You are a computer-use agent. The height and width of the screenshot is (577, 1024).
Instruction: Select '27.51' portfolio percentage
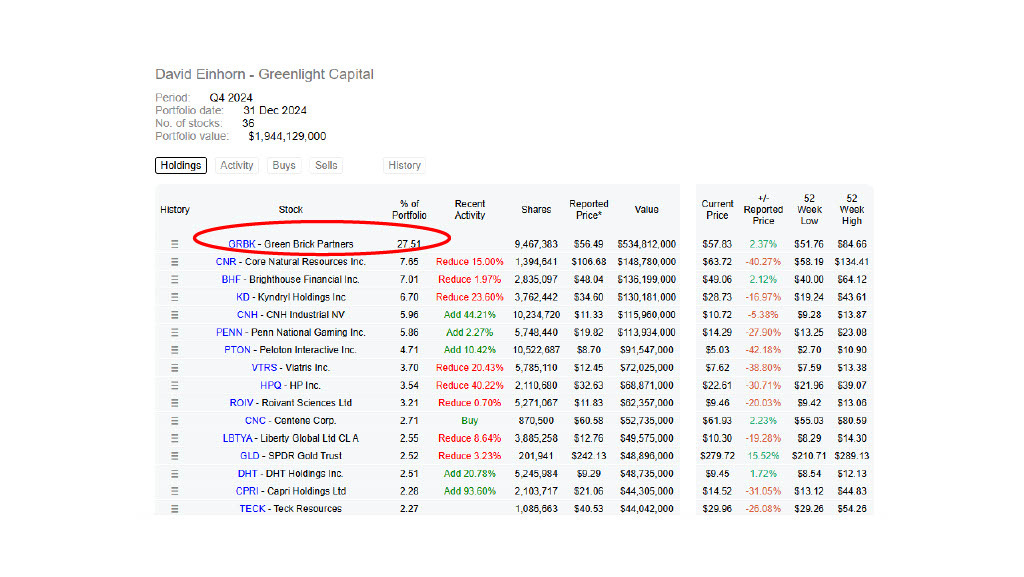(x=409, y=244)
